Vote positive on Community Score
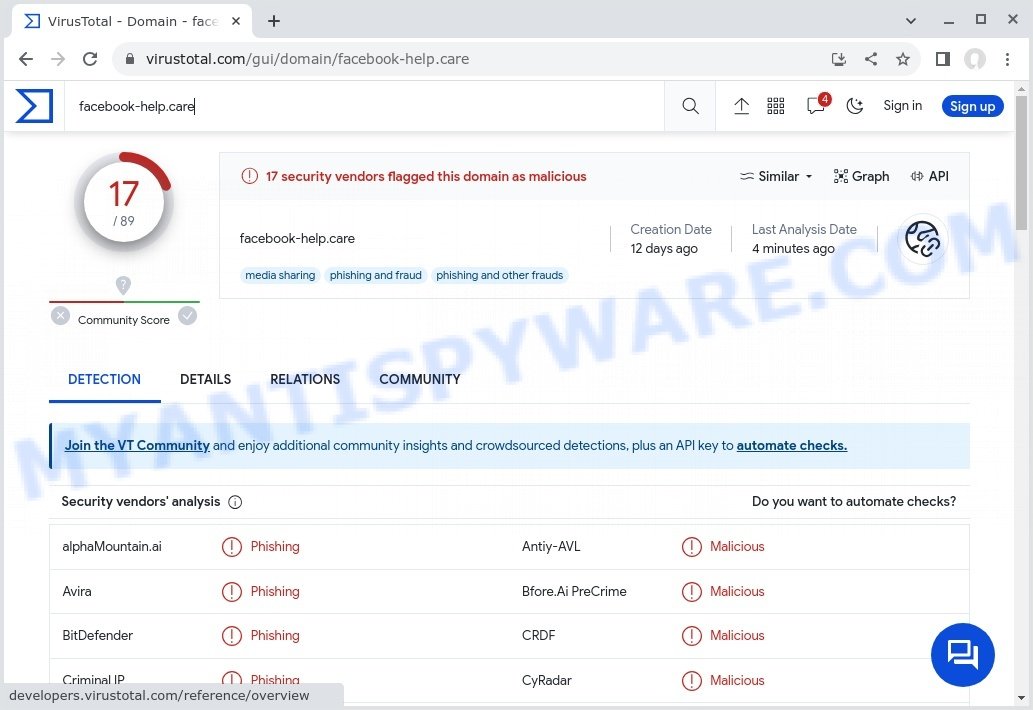Image resolution: width=1033 pixels, height=710 pixels. coord(188,316)
